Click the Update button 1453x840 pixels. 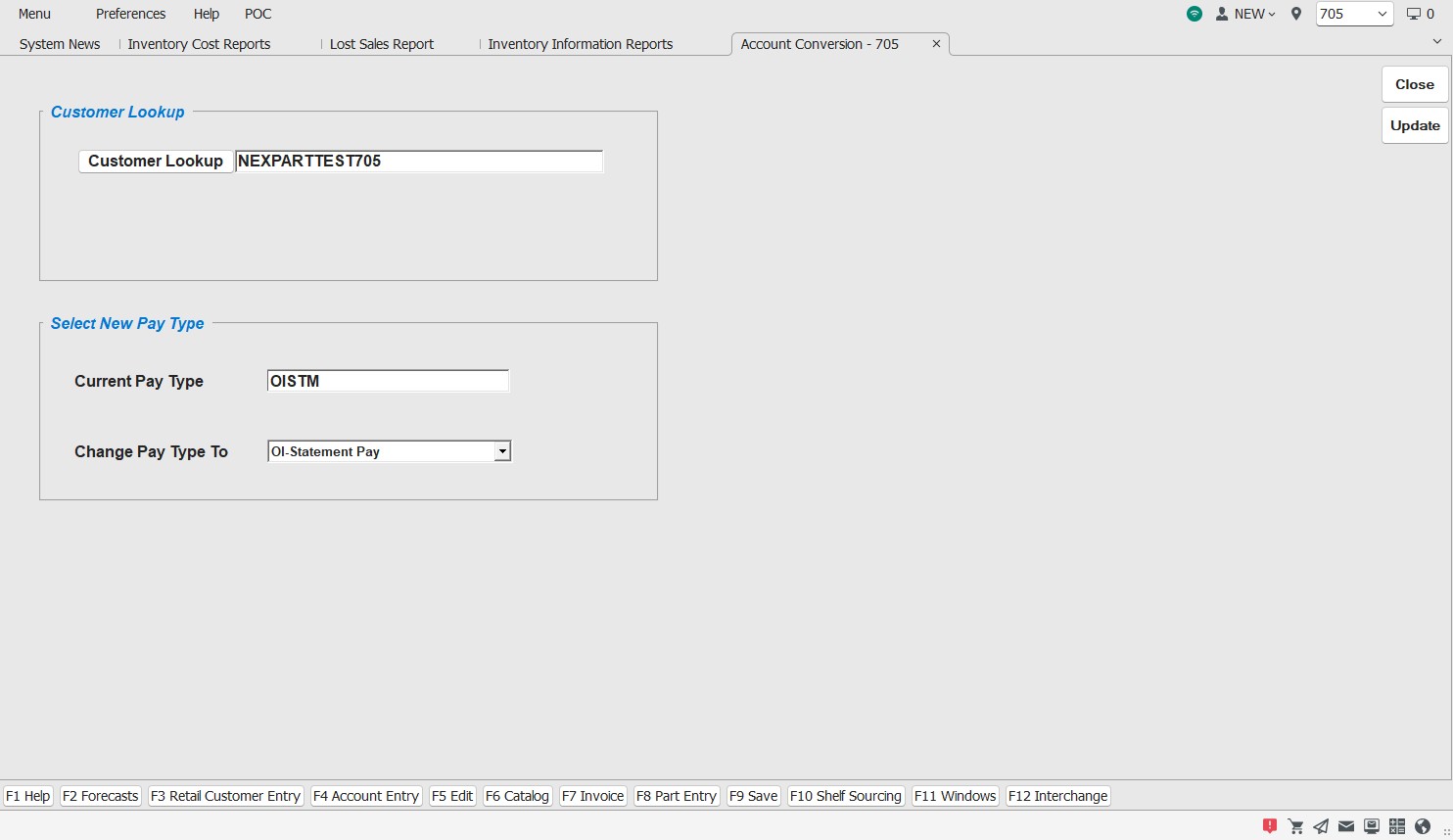pos(1414,125)
